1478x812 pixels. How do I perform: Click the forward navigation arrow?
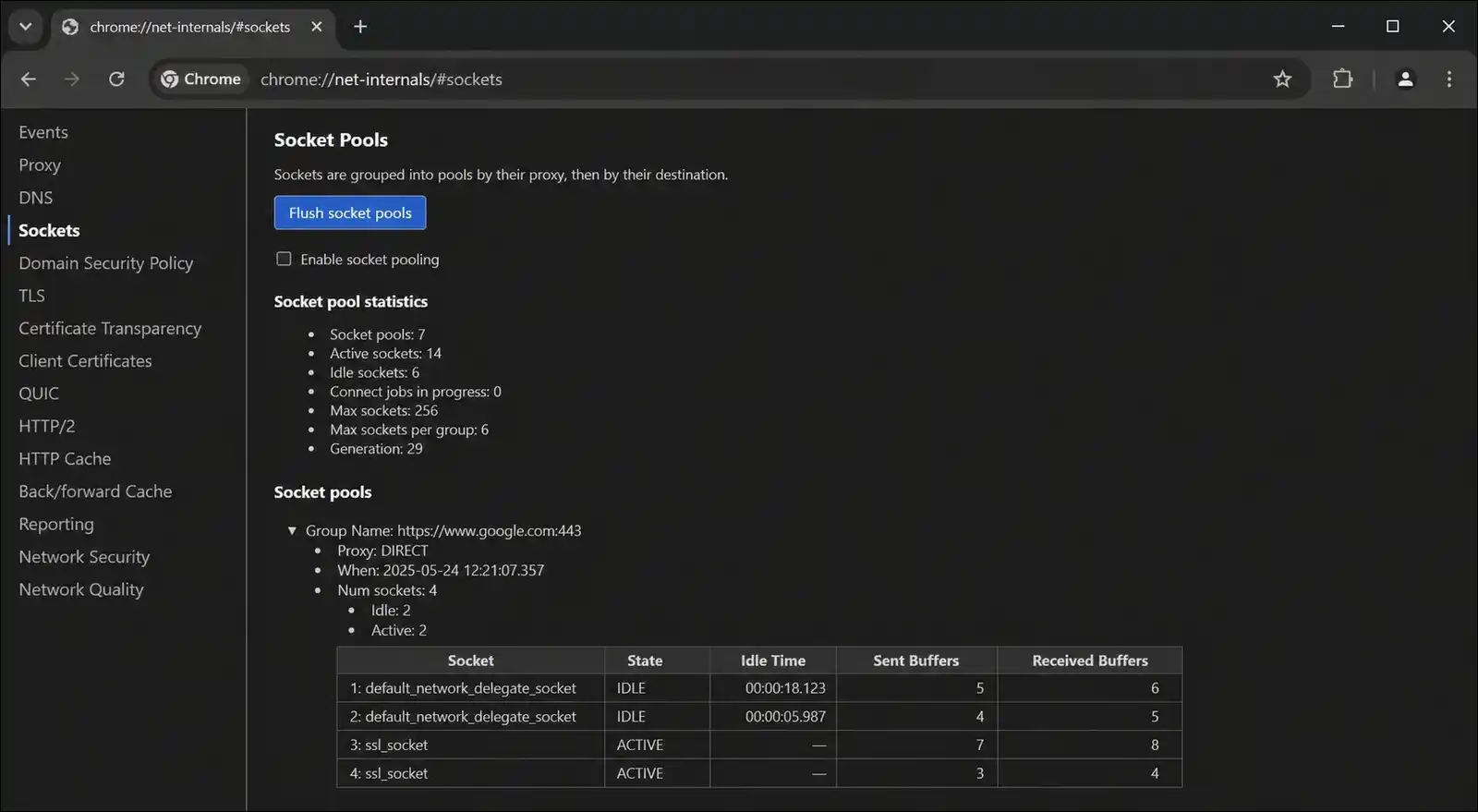click(x=72, y=79)
